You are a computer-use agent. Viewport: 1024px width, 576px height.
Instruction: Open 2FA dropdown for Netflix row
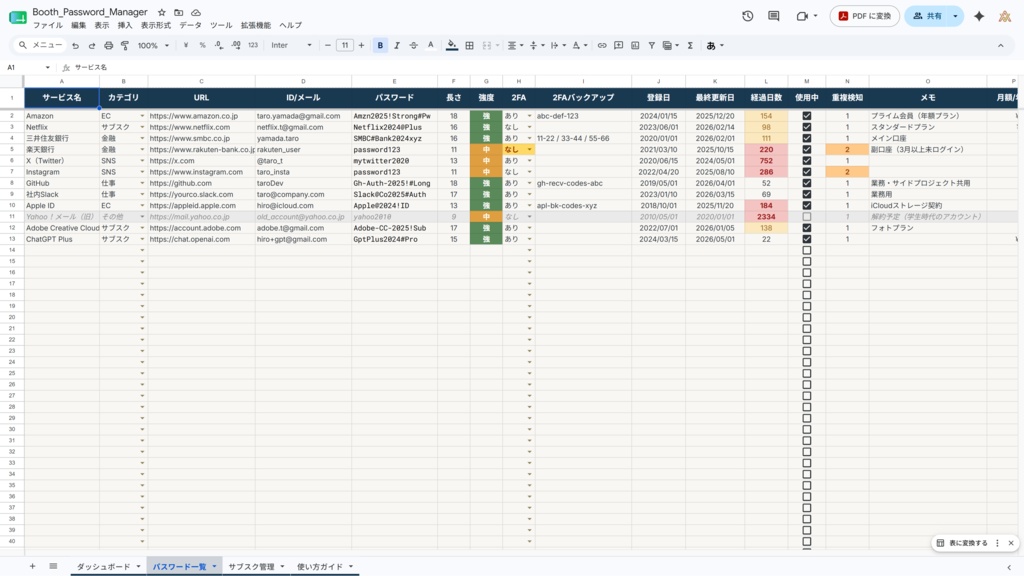(x=530, y=127)
